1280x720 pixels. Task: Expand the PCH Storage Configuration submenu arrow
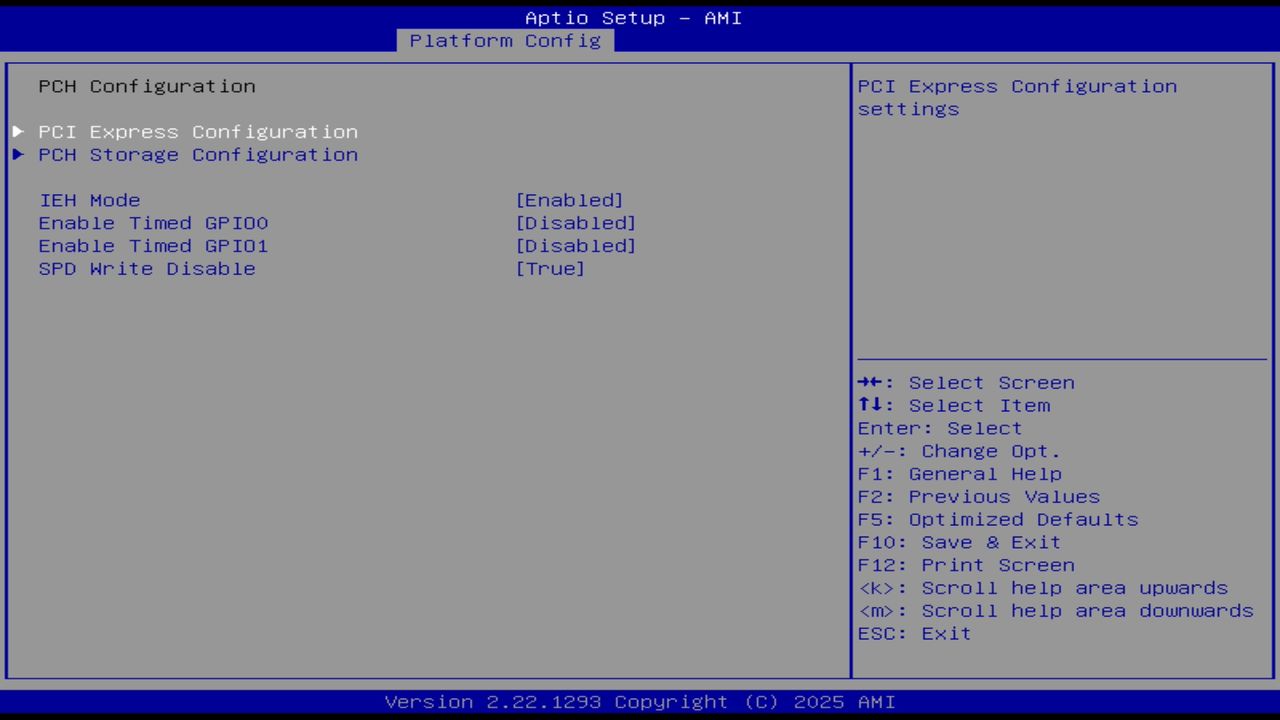pyautogui.click(x=17, y=154)
